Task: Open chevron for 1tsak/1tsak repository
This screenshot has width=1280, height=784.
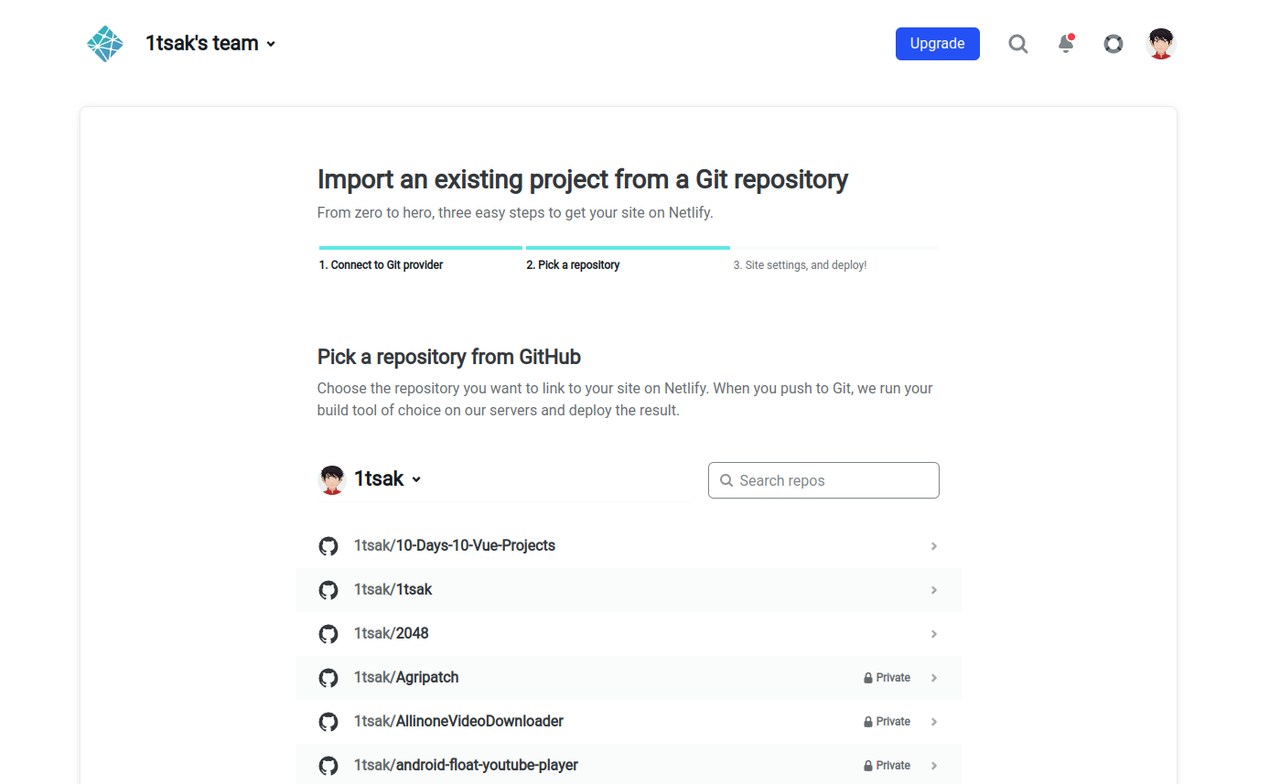Action: coord(934,590)
